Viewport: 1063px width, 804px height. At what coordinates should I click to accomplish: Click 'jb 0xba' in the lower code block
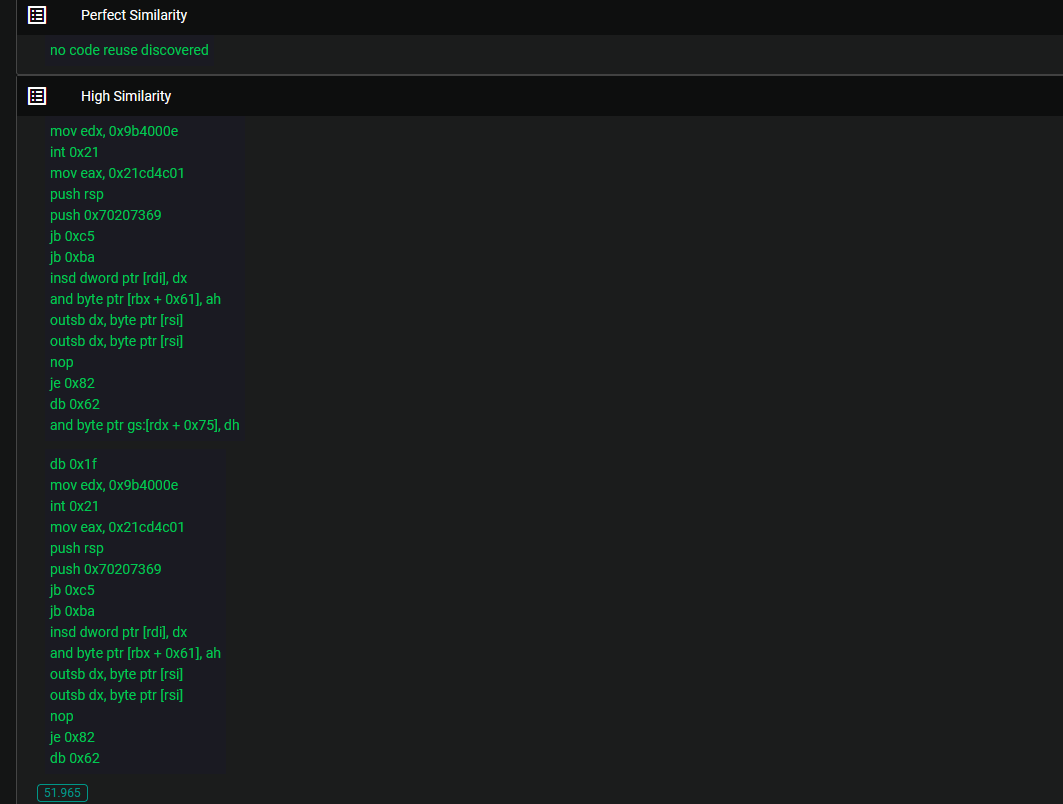(72, 611)
